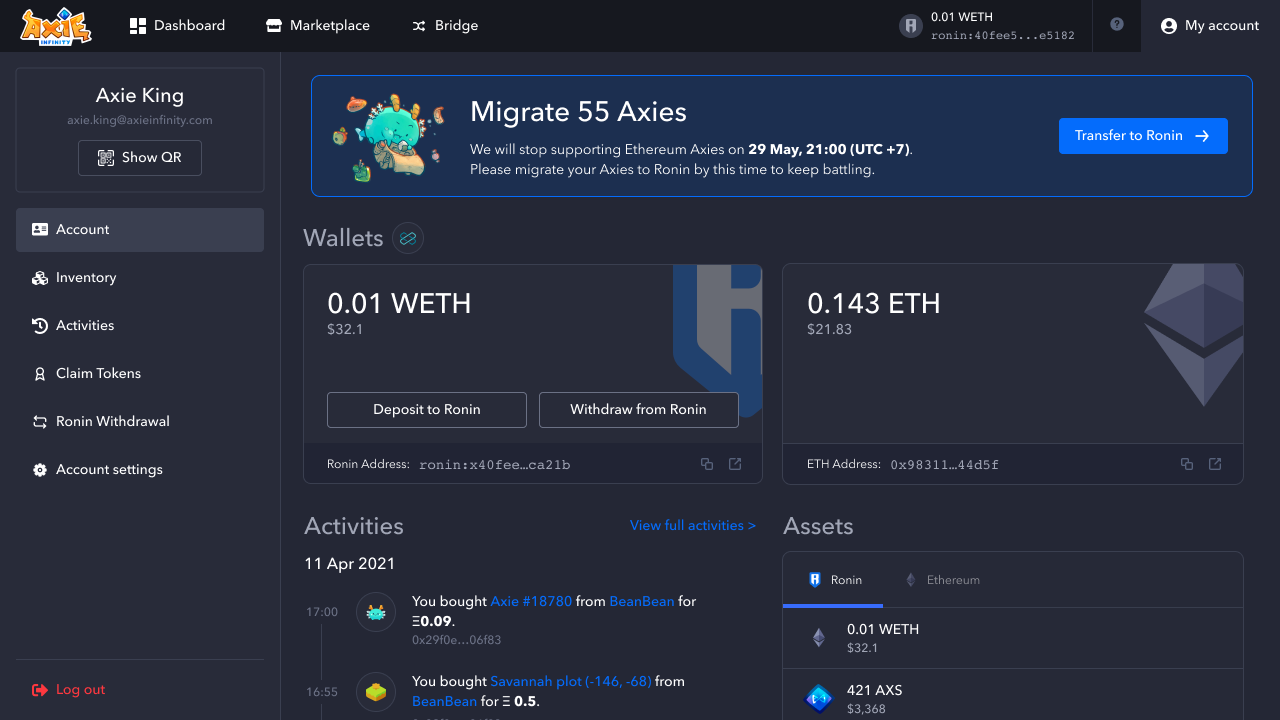
Task: Select Account in the sidebar
Action: click(140, 230)
